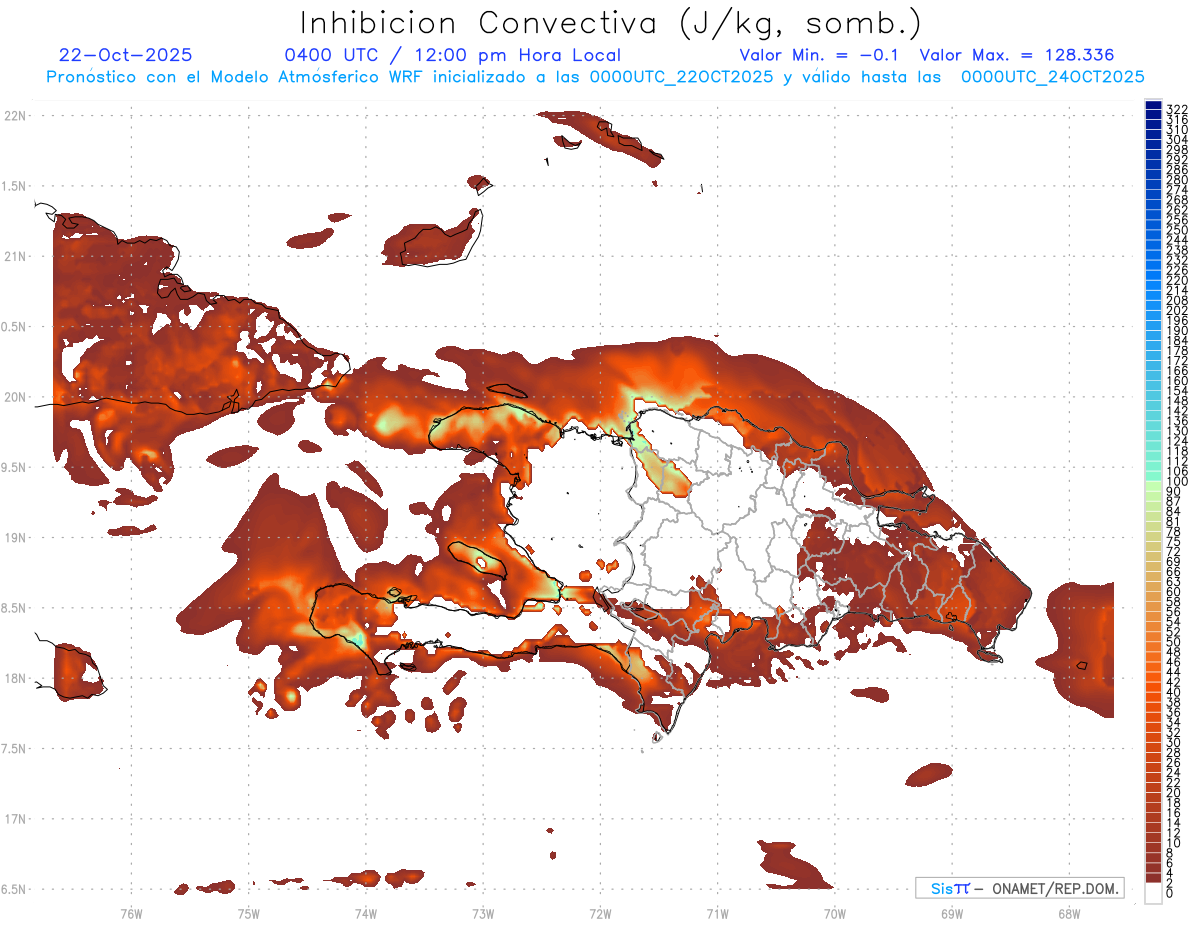Select the "Valor Min. = -0.1" readout

click(x=821, y=56)
